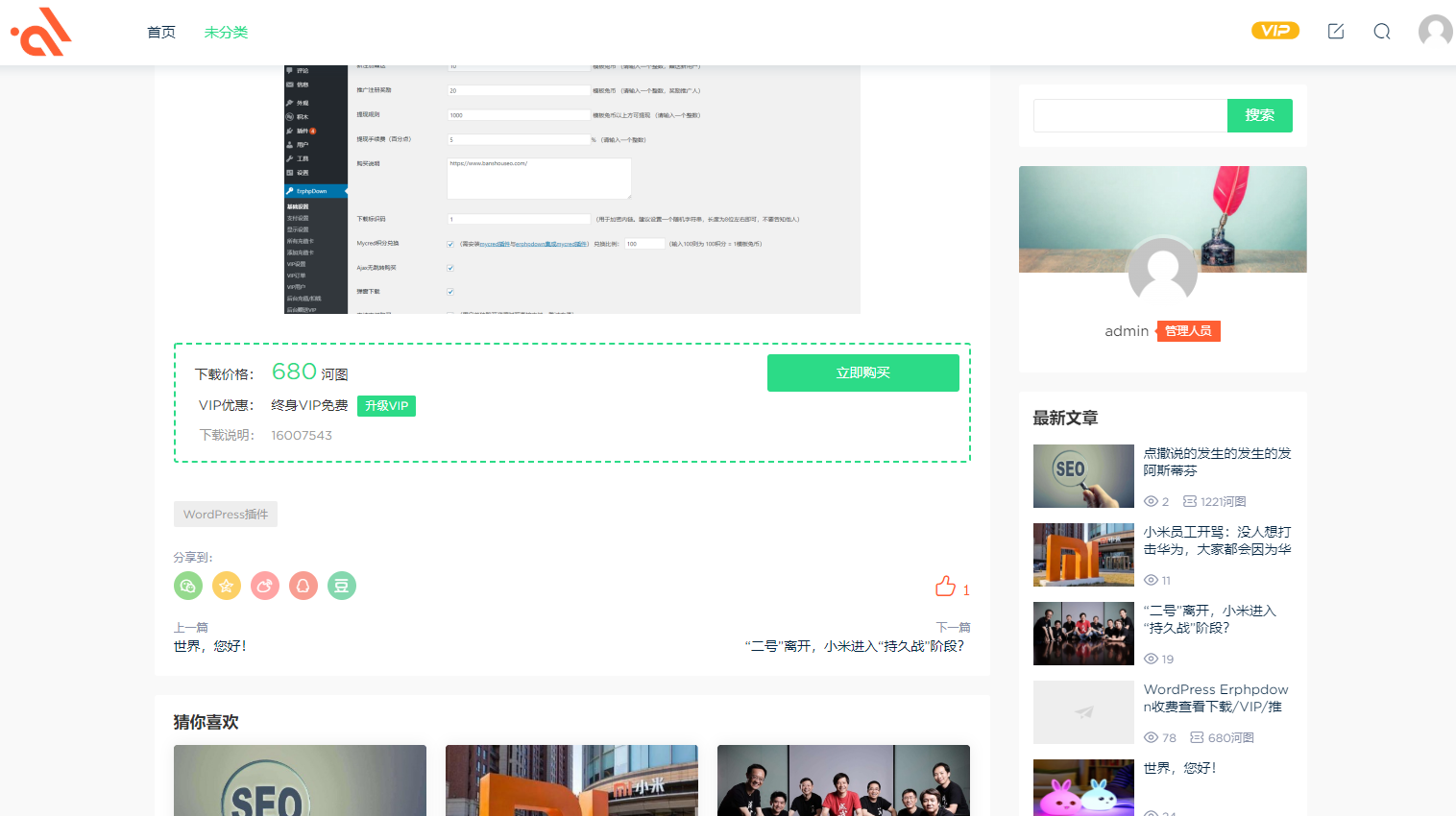Image resolution: width=1456 pixels, height=816 pixels.
Task: Open the admin author name link
Action: point(1127,331)
